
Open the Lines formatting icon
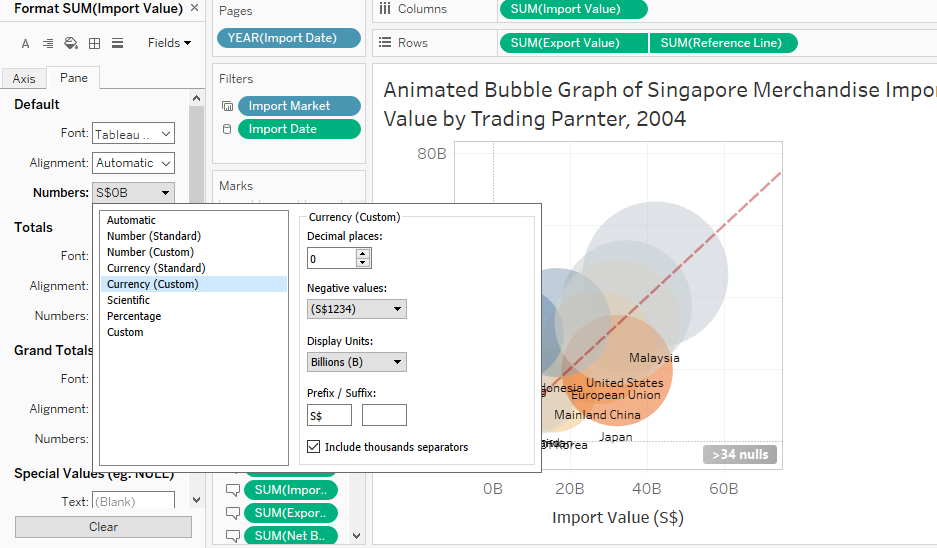coord(117,44)
